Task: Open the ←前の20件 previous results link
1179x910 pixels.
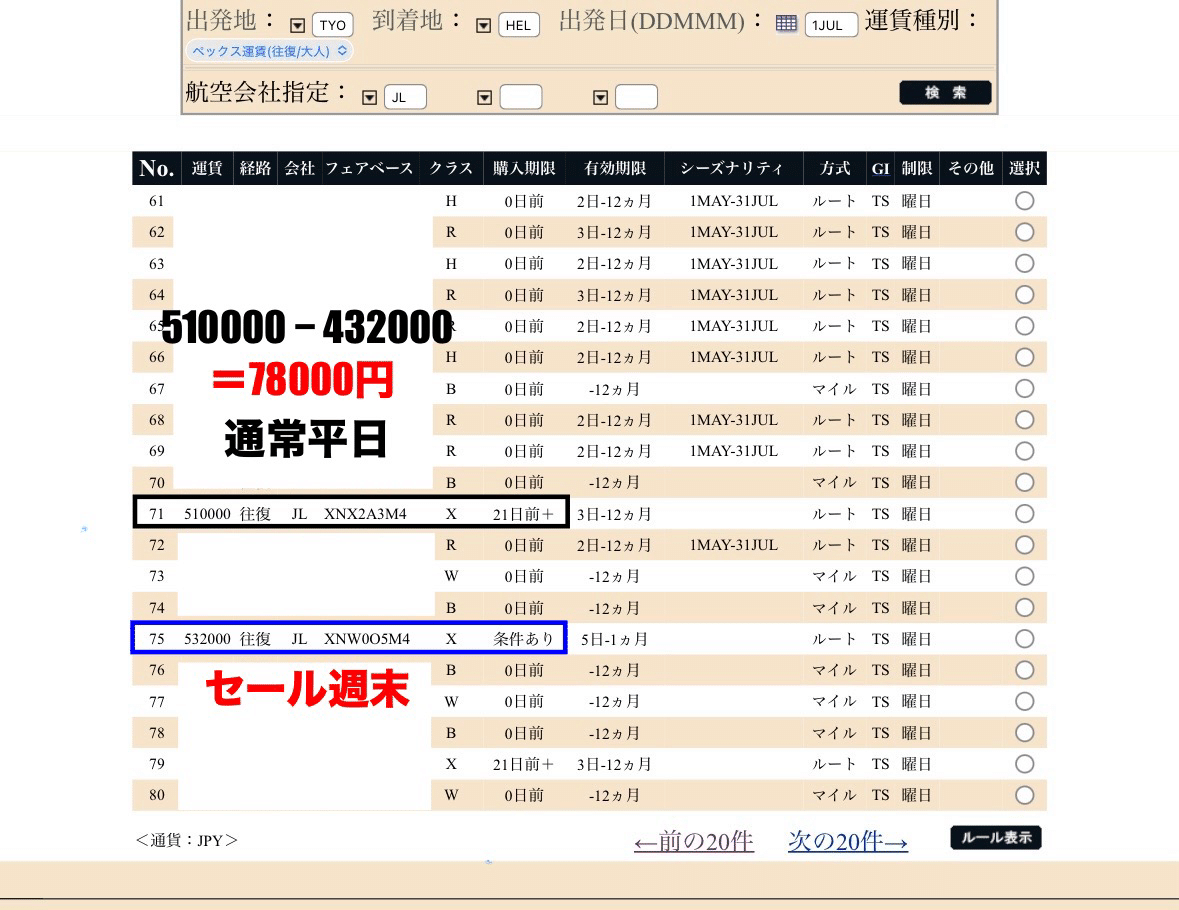Action: [694, 843]
